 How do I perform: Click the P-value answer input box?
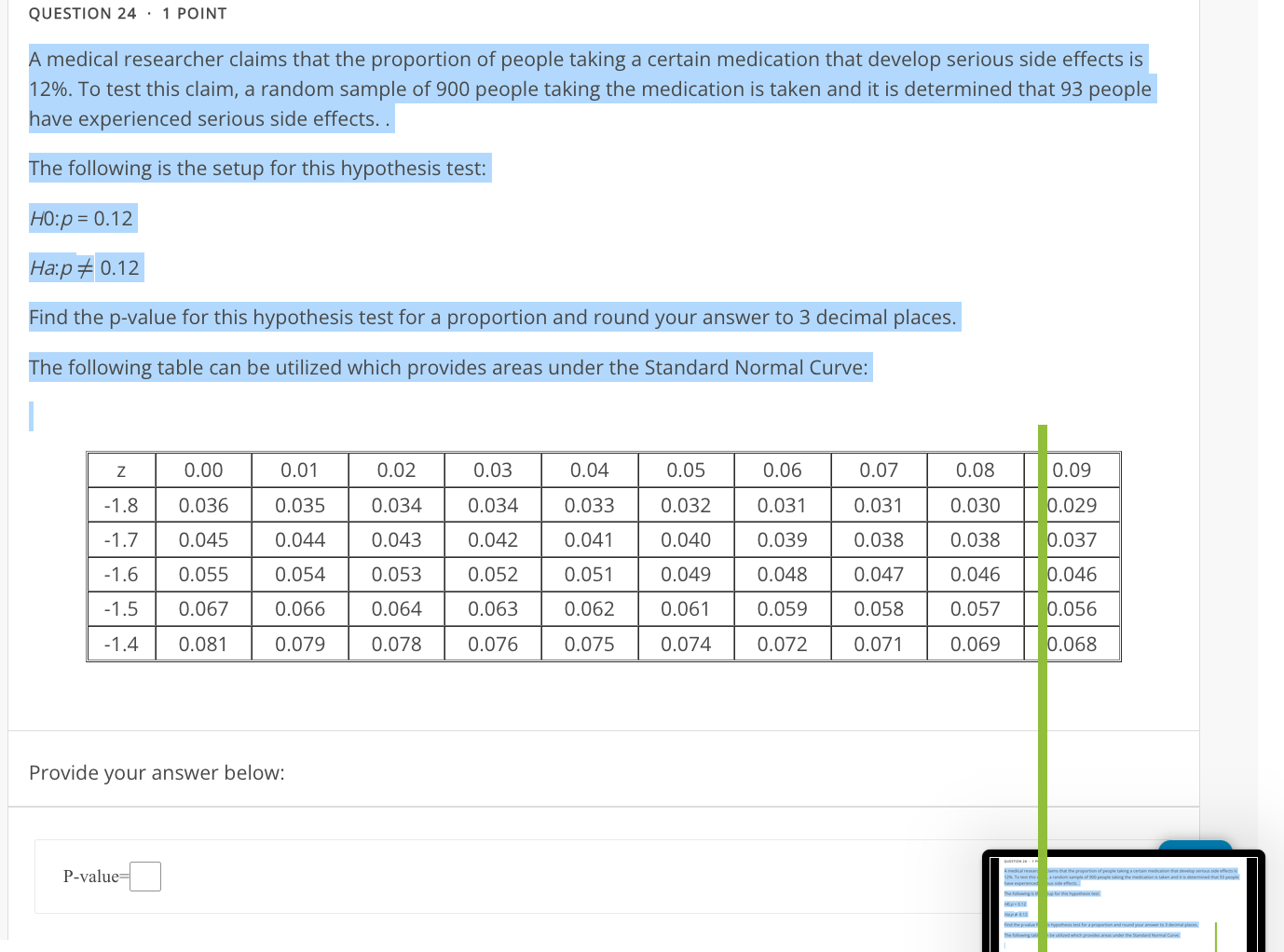pos(144,876)
